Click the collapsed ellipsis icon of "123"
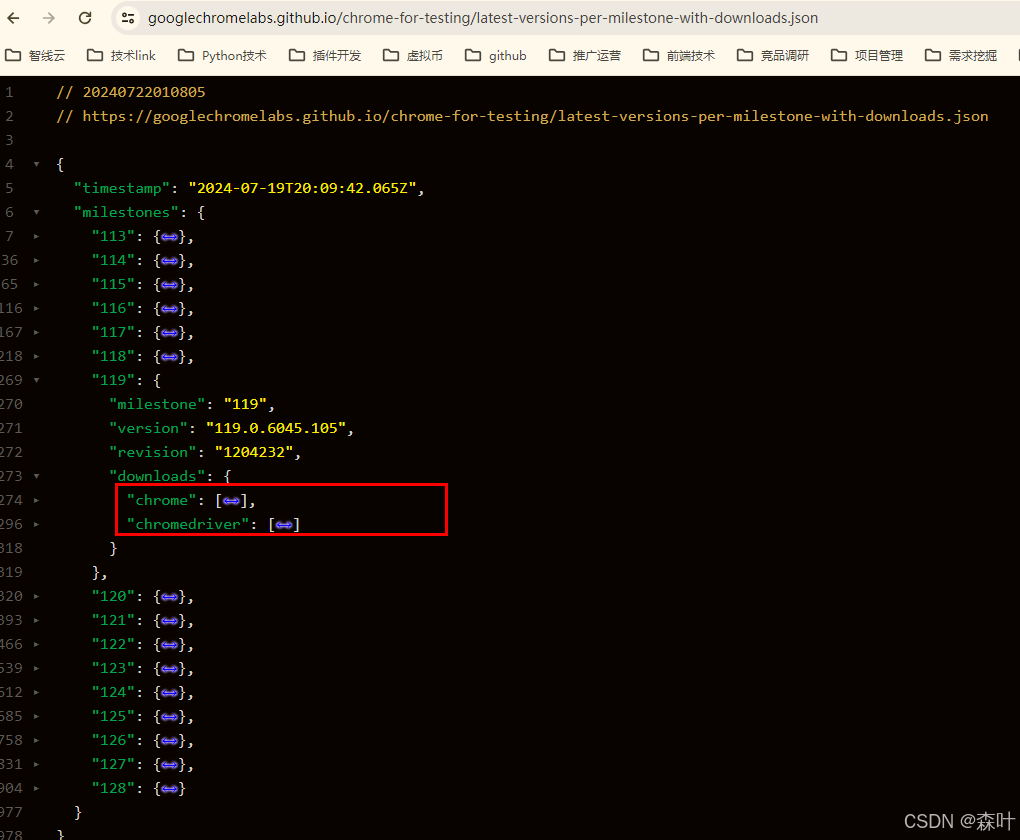Image resolution: width=1020 pixels, height=840 pixels. coord(170,669)
